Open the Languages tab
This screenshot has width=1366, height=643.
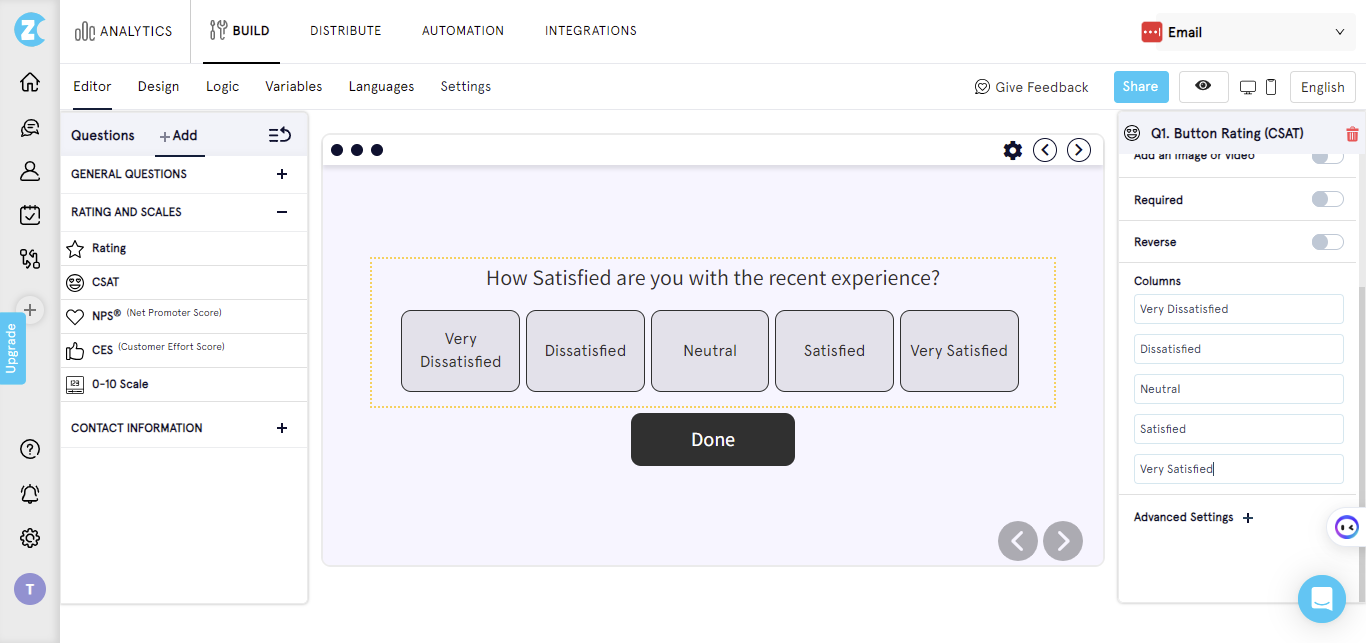pyautogui.click(x=381, y=86)
